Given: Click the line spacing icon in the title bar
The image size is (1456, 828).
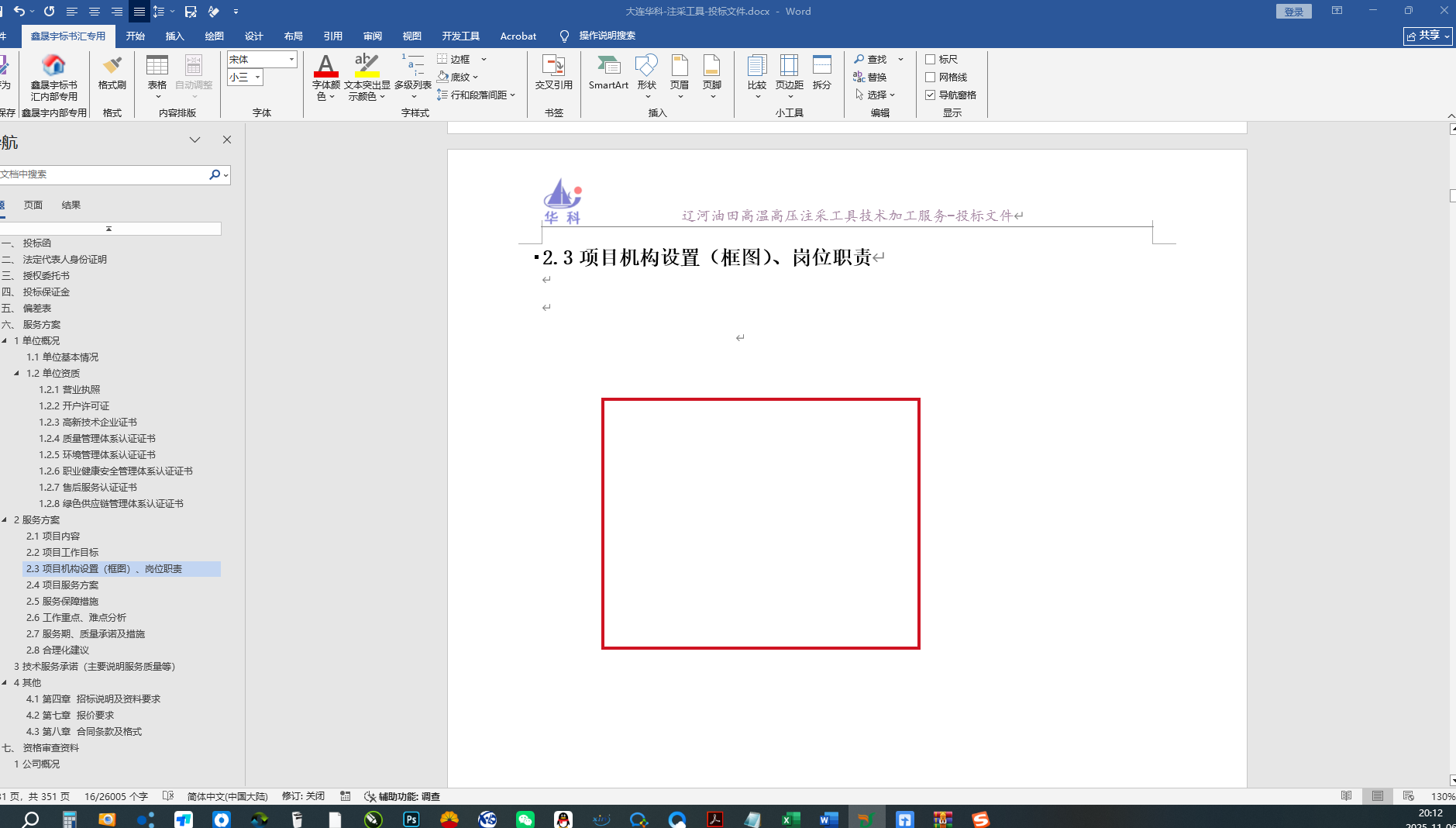Looking at the screenshot, I should pos(159,12).
